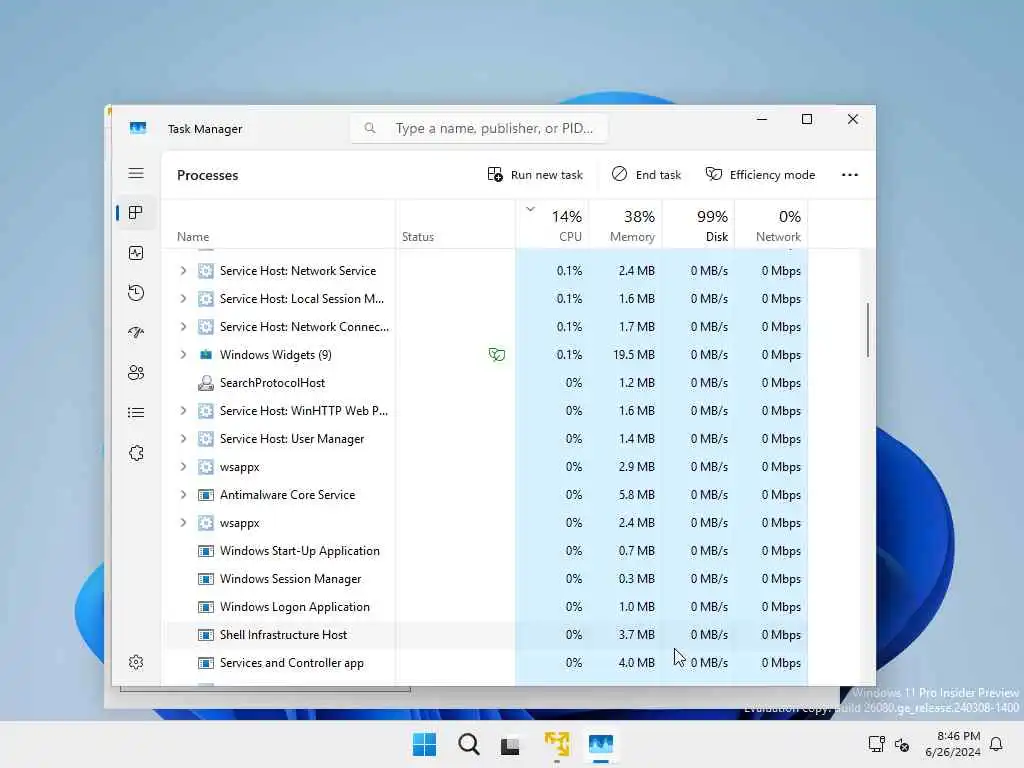Click the SearchProtocolHost process icon
Viewport: 1024px width, 768px height.
click(x=206, y=383)
